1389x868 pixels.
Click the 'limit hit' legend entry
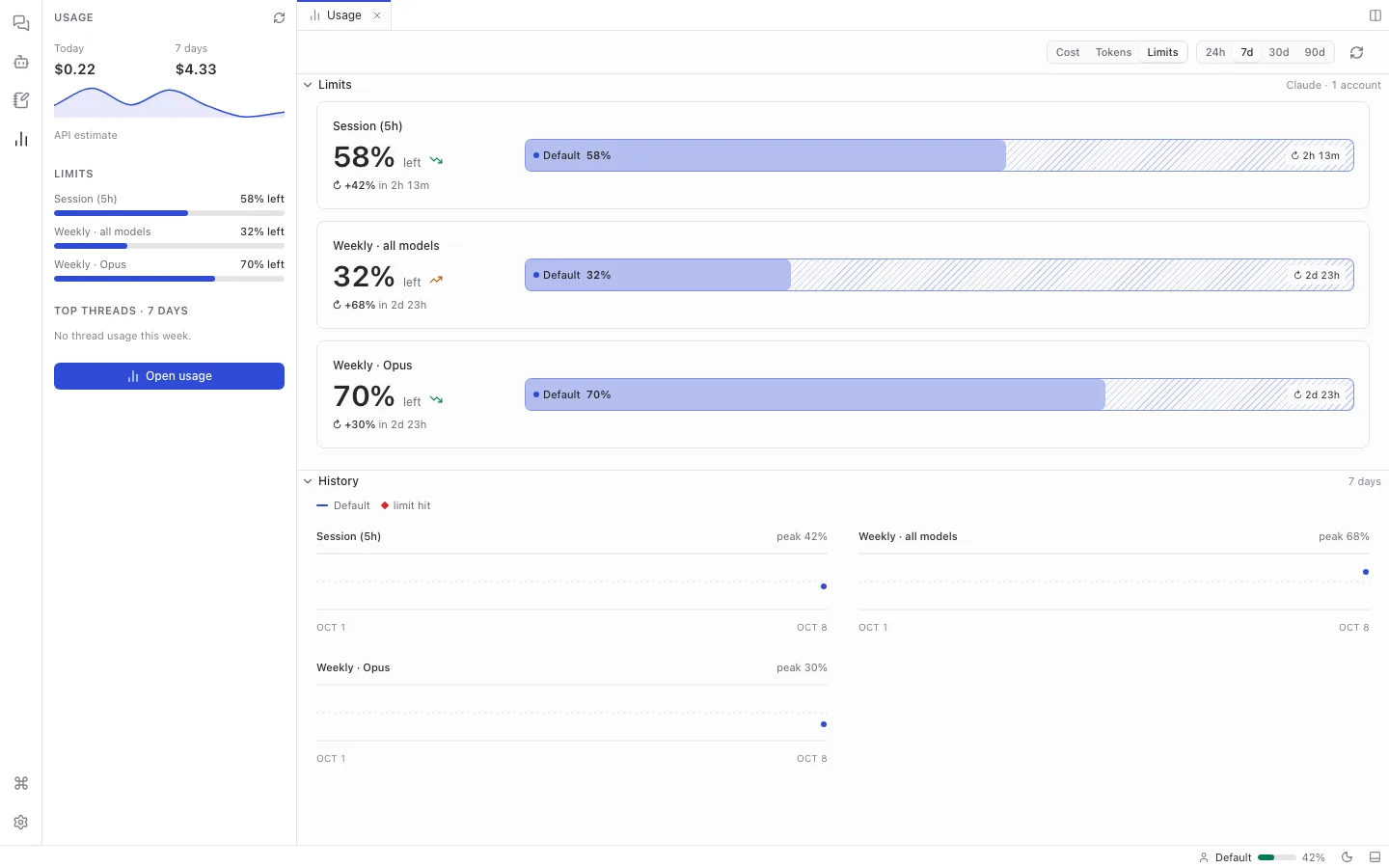406,505
